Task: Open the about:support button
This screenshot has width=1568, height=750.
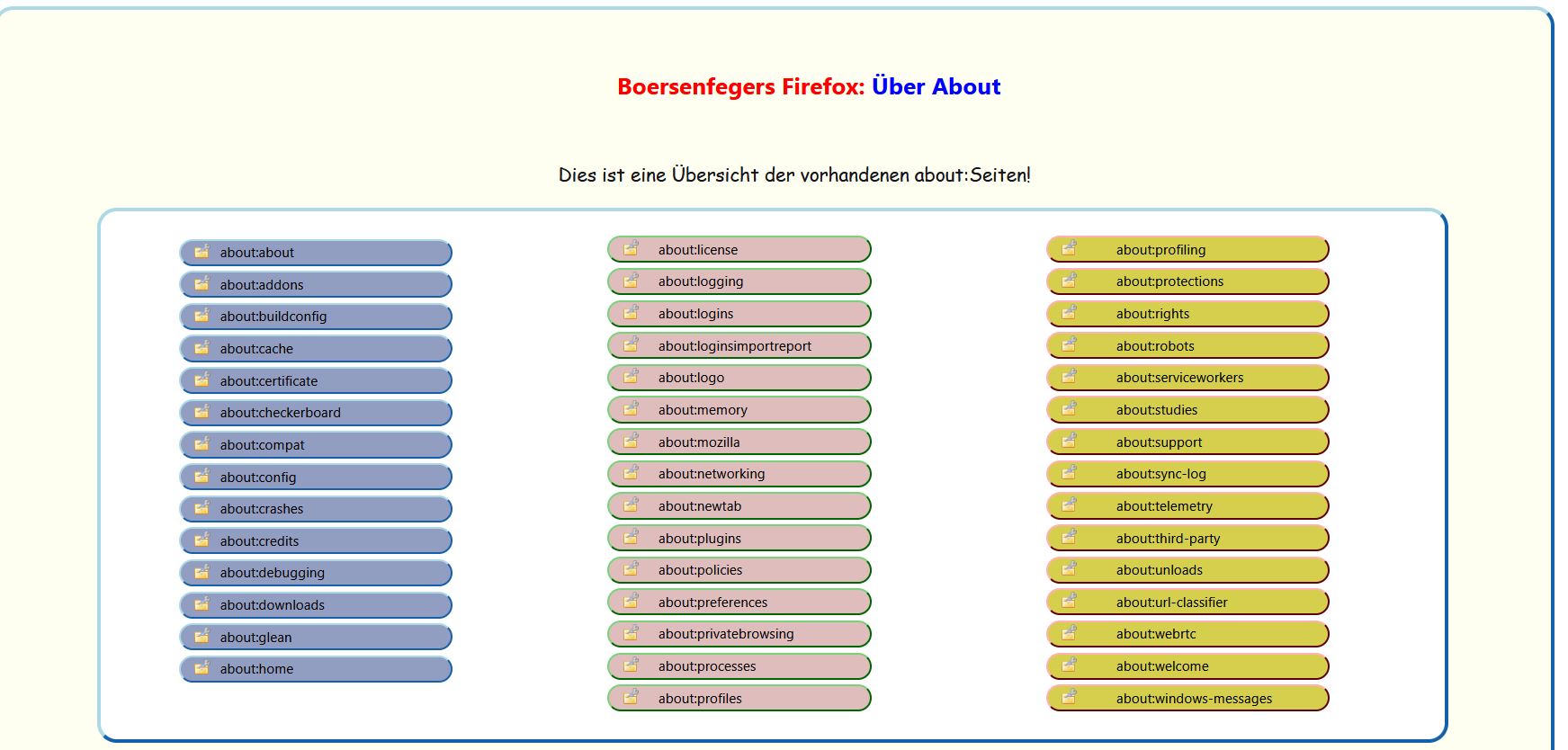Action: click(x=1187, y=442)
